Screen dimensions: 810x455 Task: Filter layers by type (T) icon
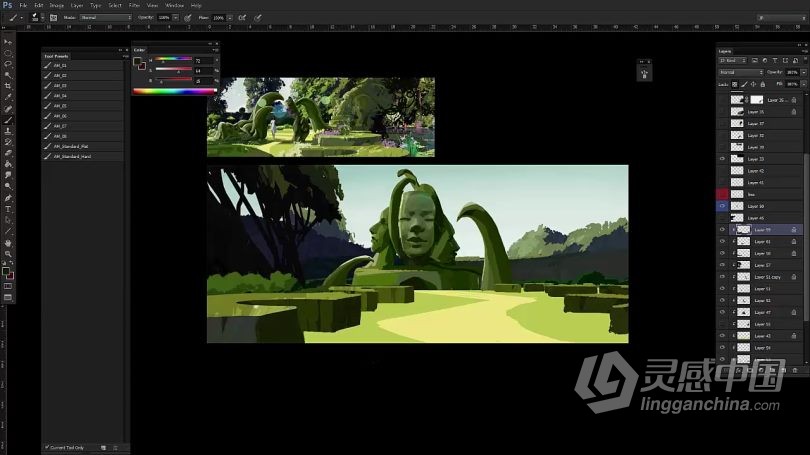pyautogui.click(x=775, y=60)
